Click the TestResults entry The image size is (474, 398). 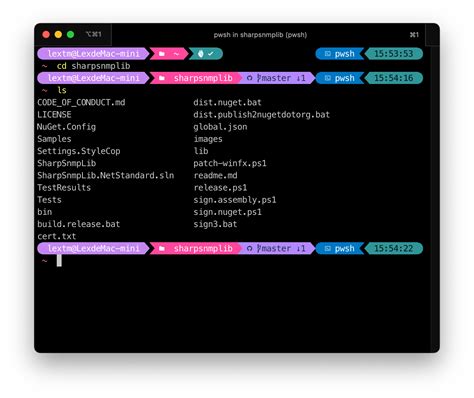64,188
